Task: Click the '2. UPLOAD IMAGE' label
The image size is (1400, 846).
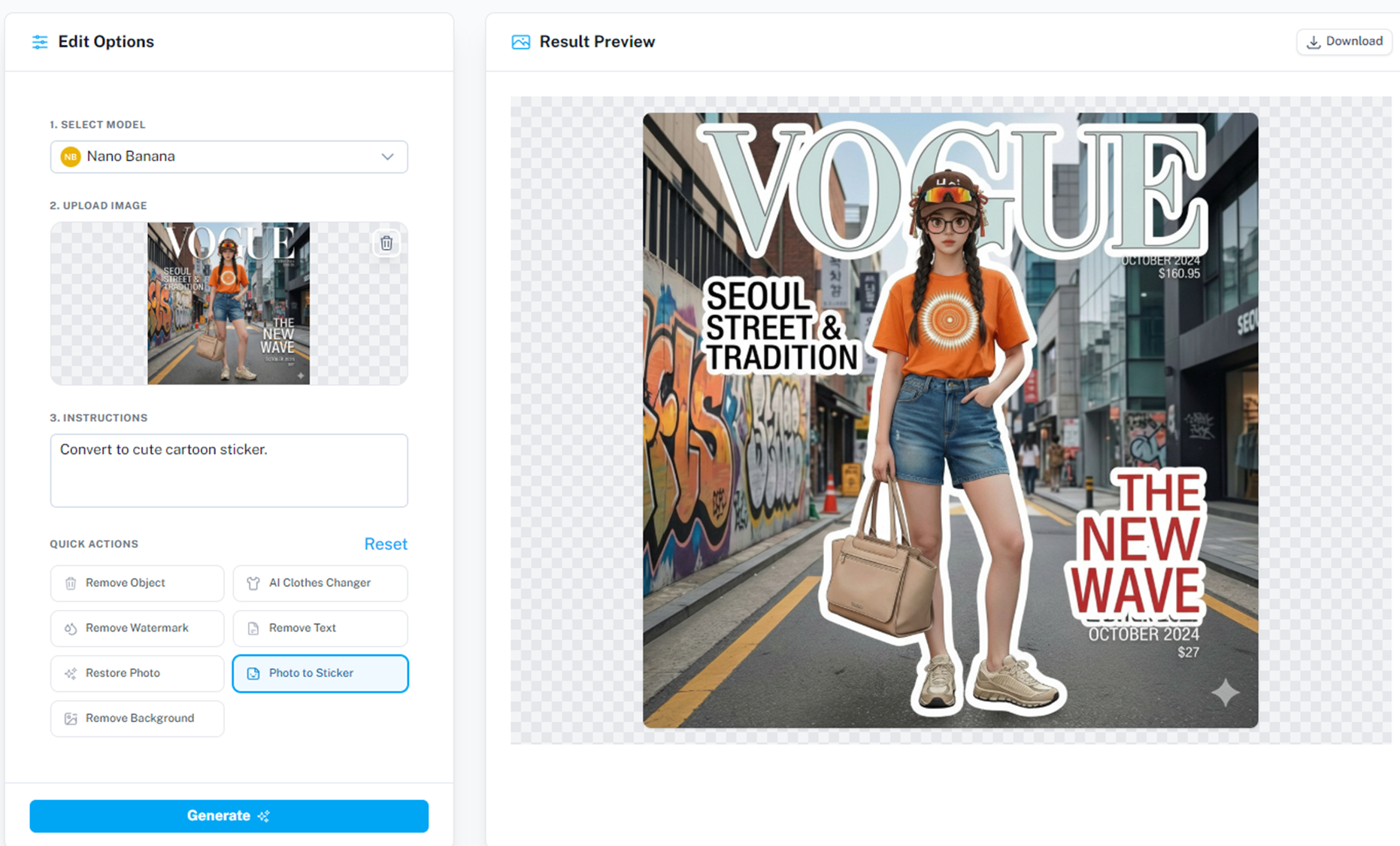Action: [x=98, y=206]
